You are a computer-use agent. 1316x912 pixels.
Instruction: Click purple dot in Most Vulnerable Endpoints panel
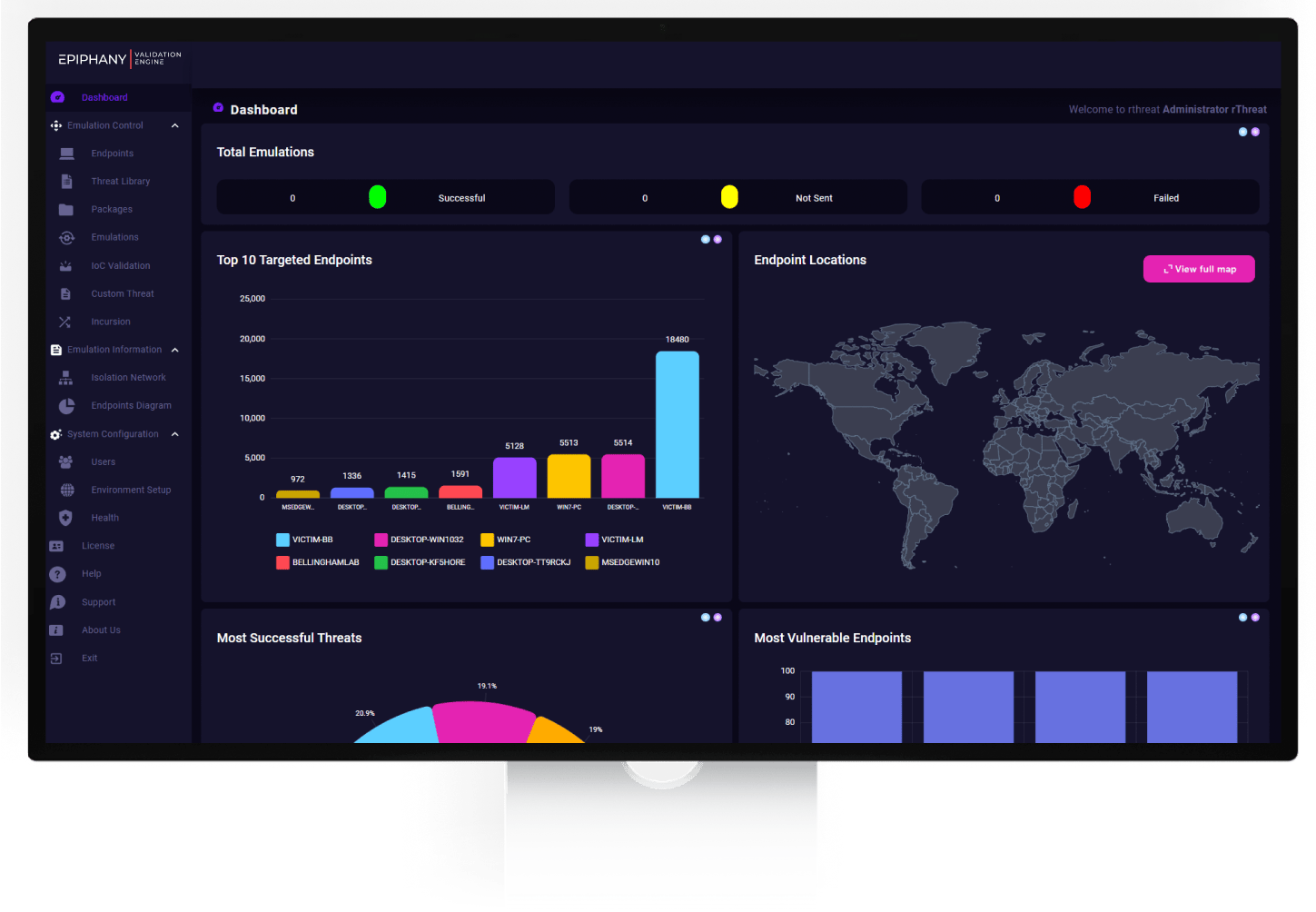(1255, 618)
